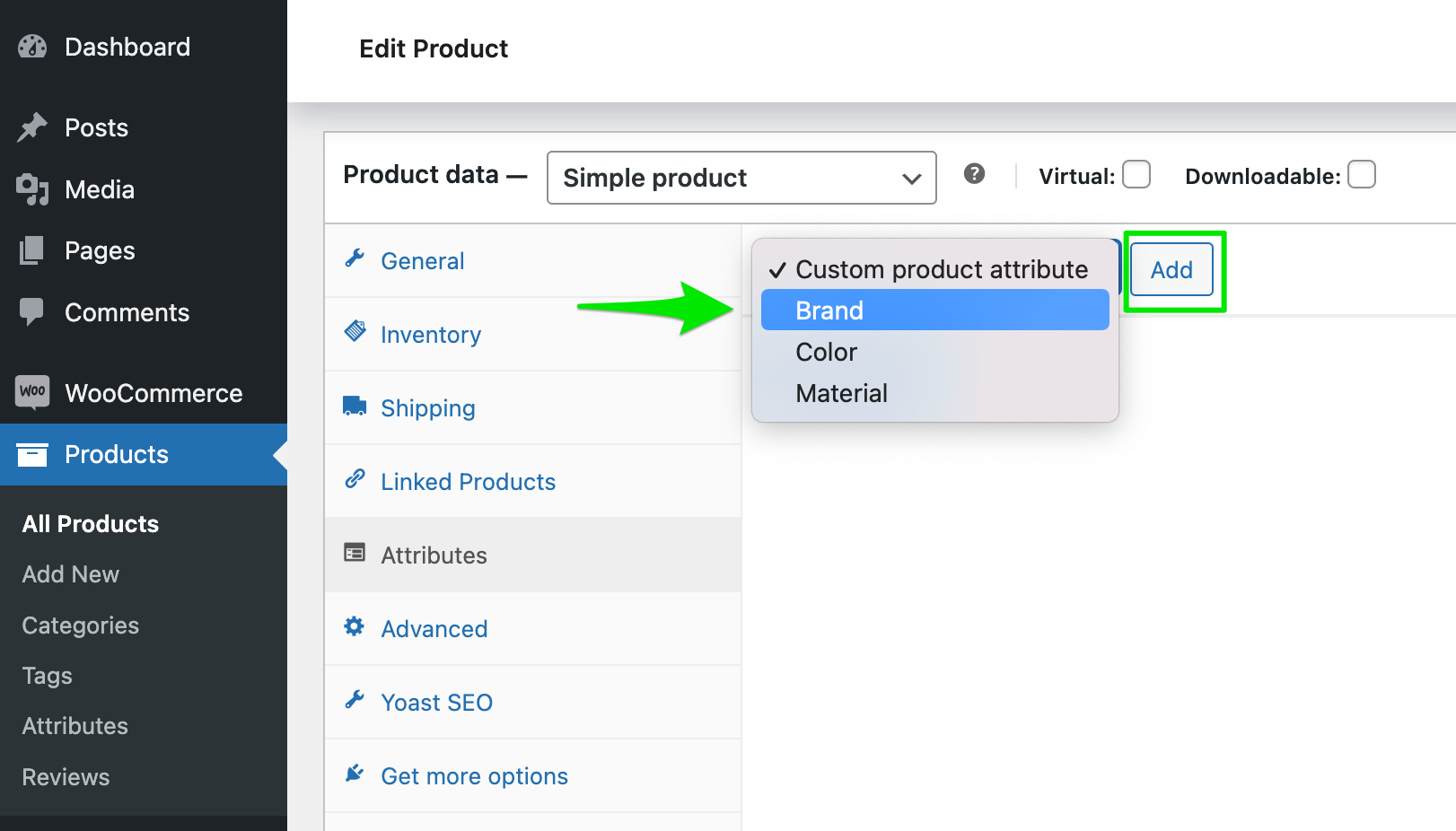Switch to the Attributes tab
Viewport: 1456px width, 831px height.
click(434, 554)
